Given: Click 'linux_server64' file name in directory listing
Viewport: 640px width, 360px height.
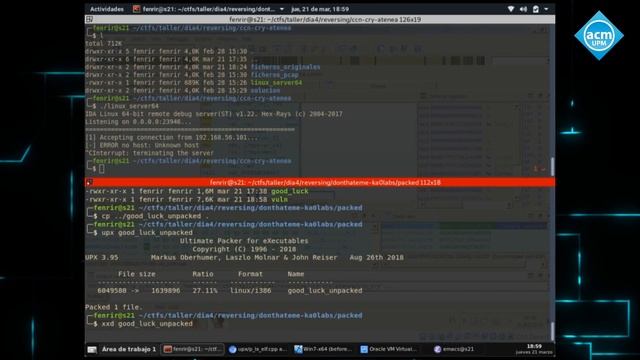Looking at the screenshot, I should (x=276, y=82).
